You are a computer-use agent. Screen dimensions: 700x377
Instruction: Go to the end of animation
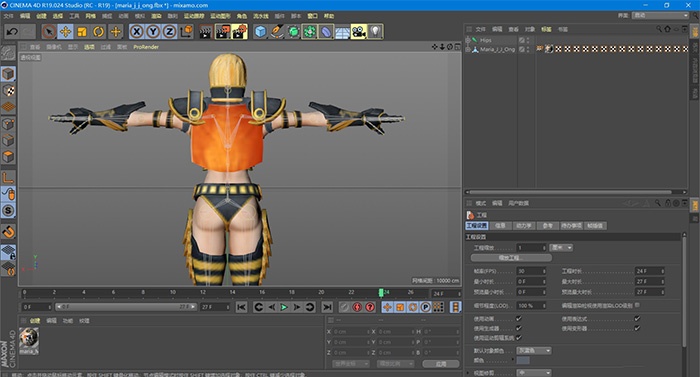pyautogui.click(x=327, y=307)
